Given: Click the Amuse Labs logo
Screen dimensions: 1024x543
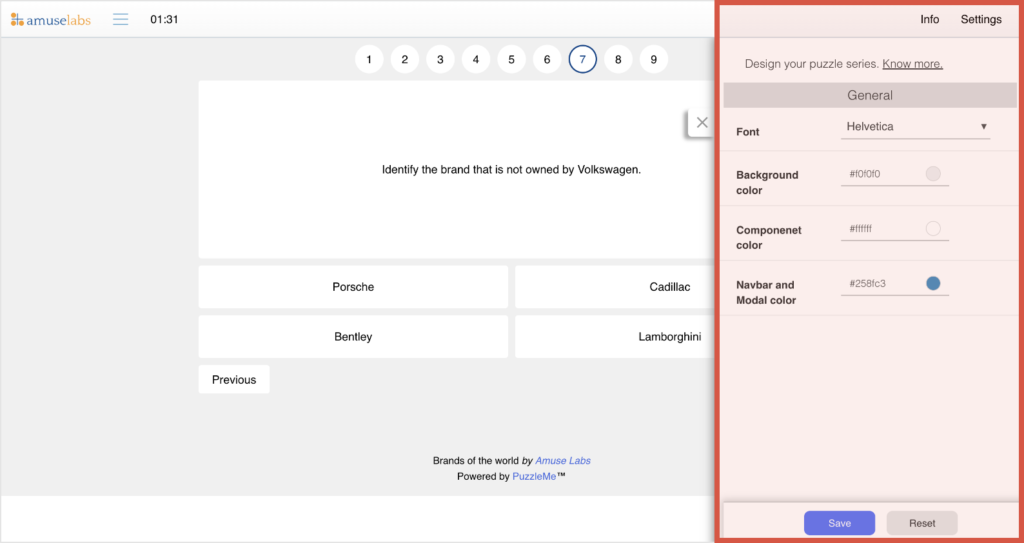Looking at the screenshot, I should click(x=50, y=20).
